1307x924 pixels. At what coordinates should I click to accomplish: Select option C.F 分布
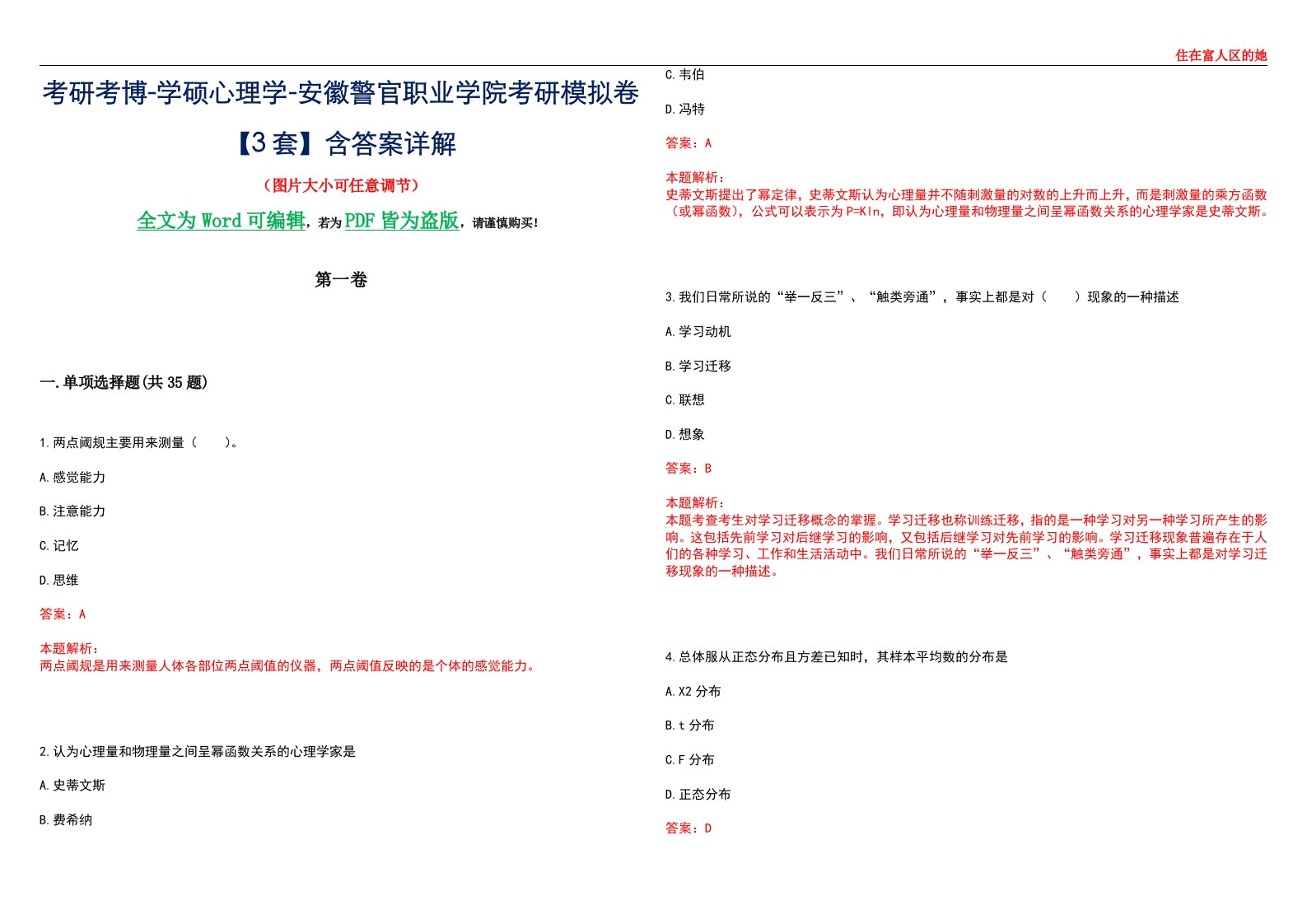click(690, 760)
